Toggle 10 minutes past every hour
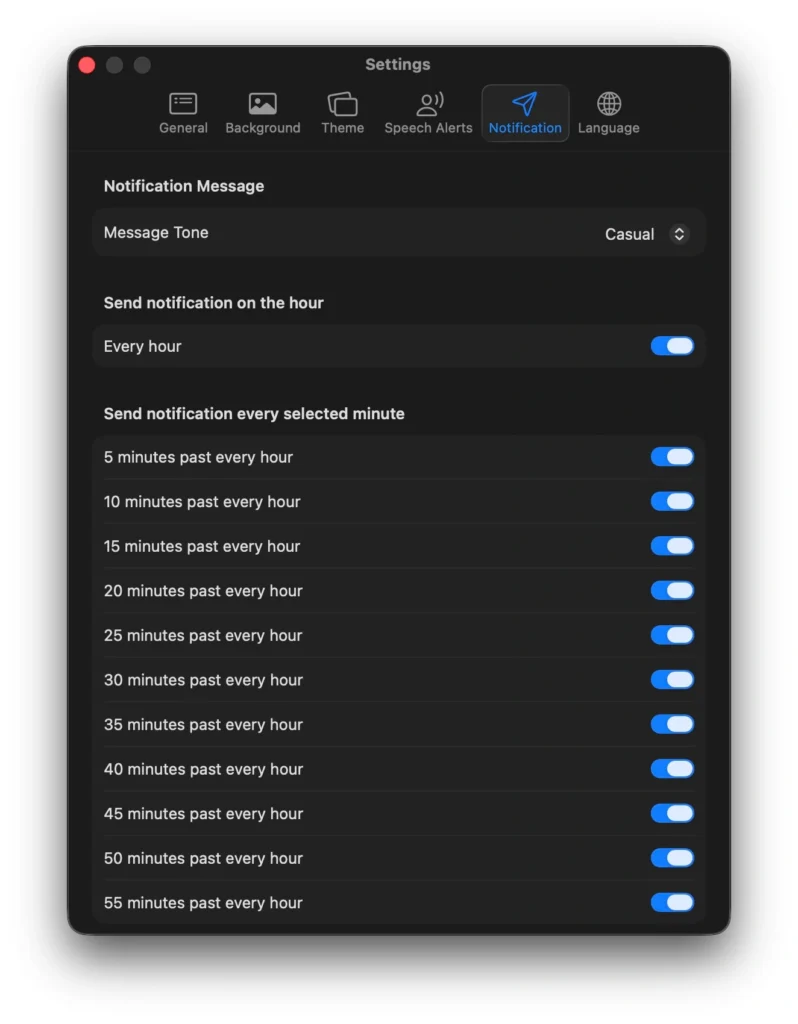This screenshot has width=798, height=1024. click(672, 502)
